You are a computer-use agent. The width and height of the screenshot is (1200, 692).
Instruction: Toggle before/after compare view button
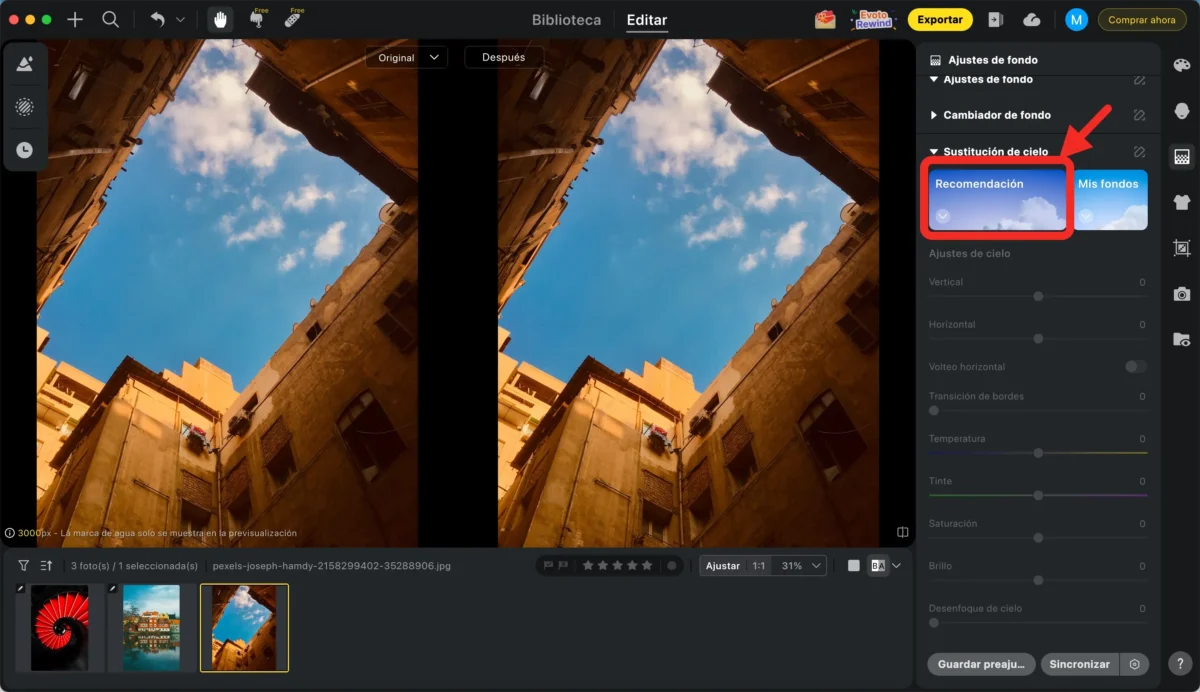tap(878, 566)
